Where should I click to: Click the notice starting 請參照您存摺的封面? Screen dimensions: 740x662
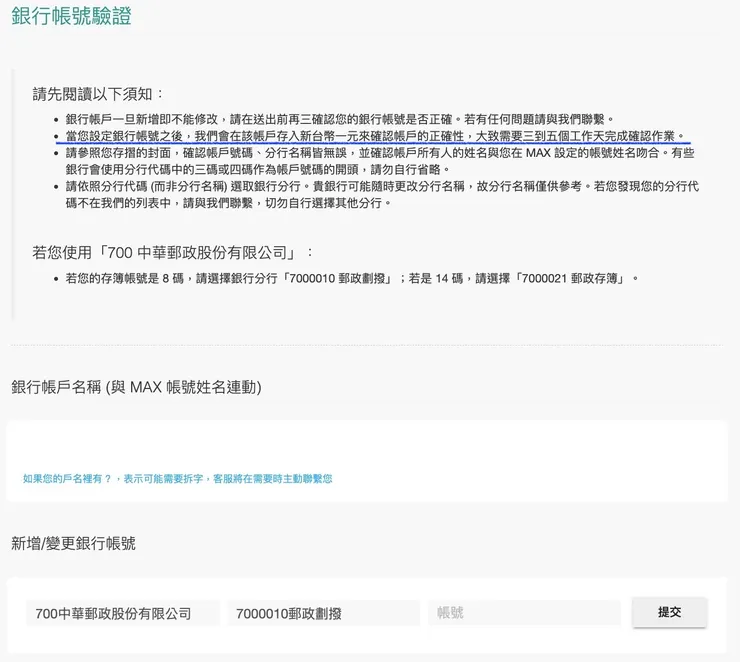(380, 161)
